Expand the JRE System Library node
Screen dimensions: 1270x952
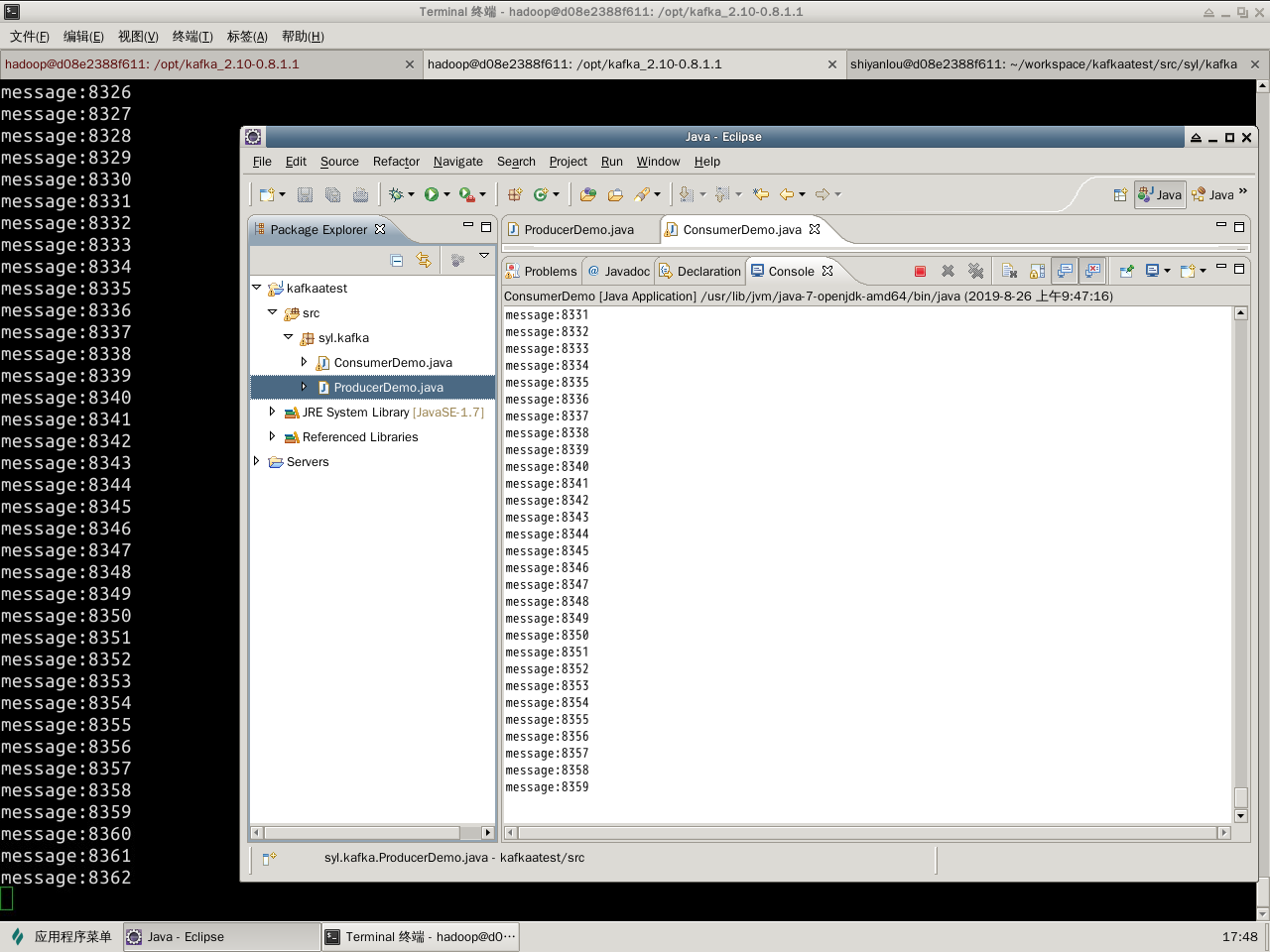pyautogui.click(x=273, y=412)
